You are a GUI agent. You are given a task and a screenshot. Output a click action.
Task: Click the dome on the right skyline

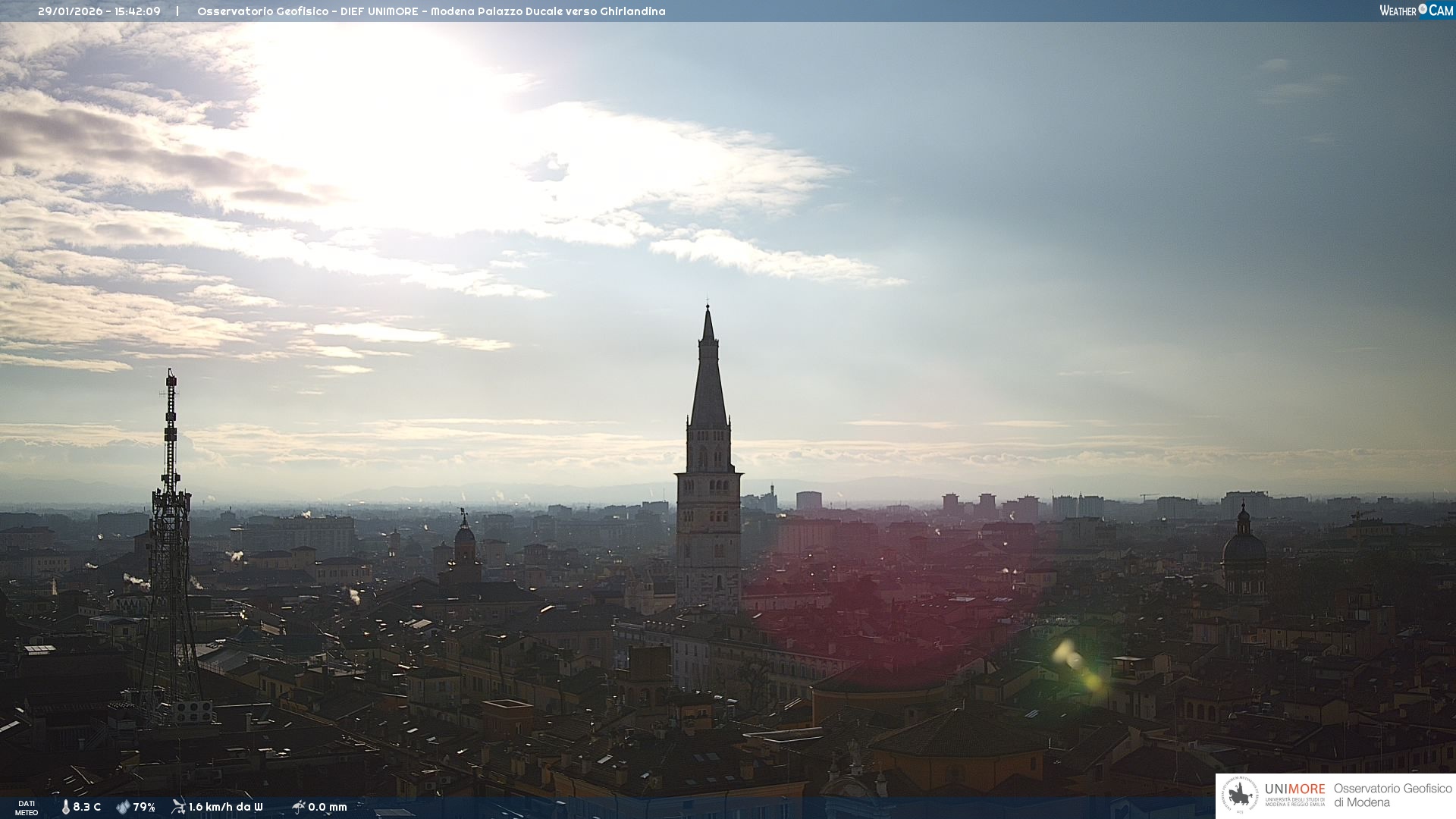(1244, 546)
